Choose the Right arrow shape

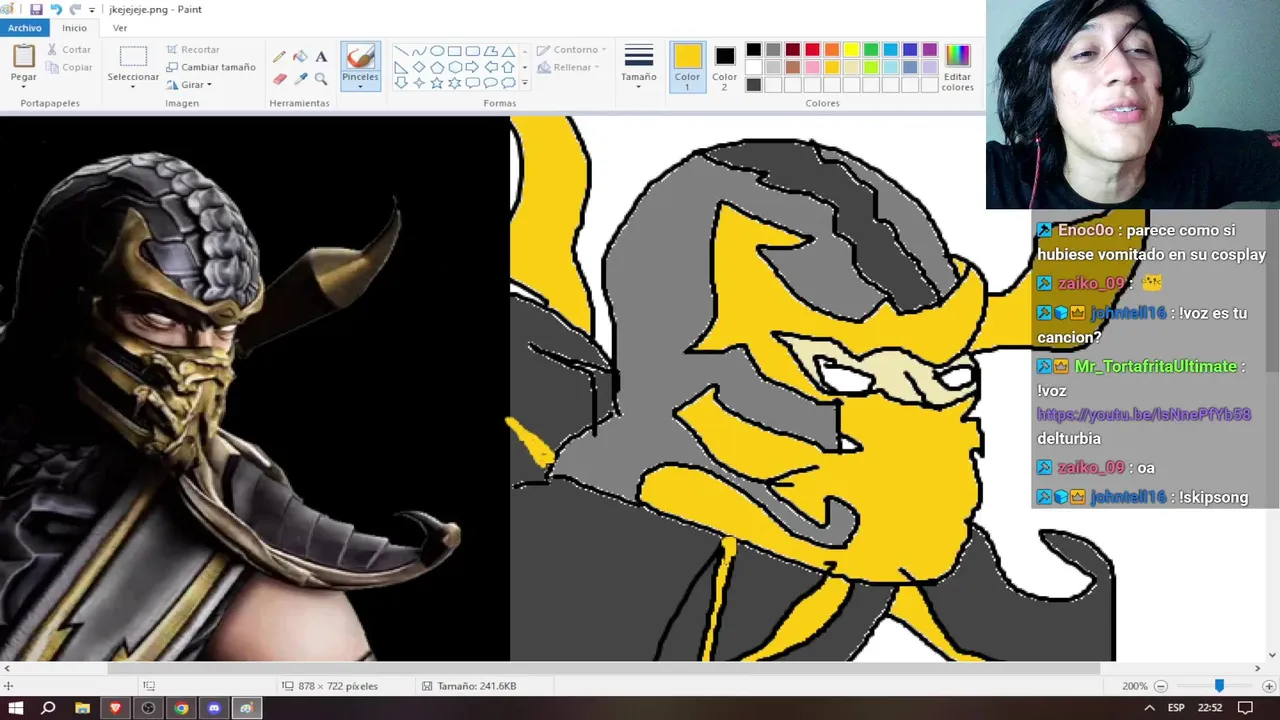[x=473, y=67]
